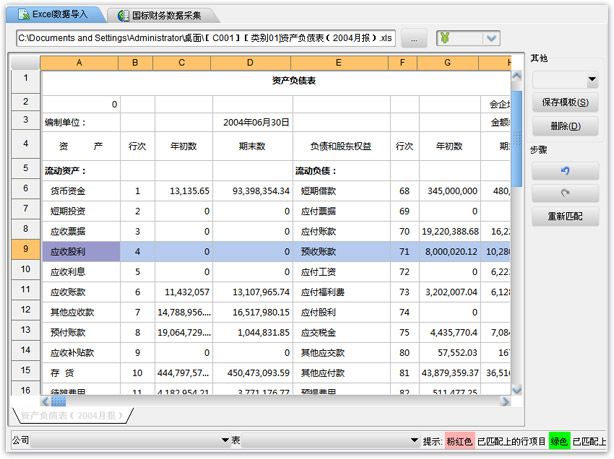Click the 2004年06月30日 date cell
Screen dimensions: 614x459
pos(253,122)
